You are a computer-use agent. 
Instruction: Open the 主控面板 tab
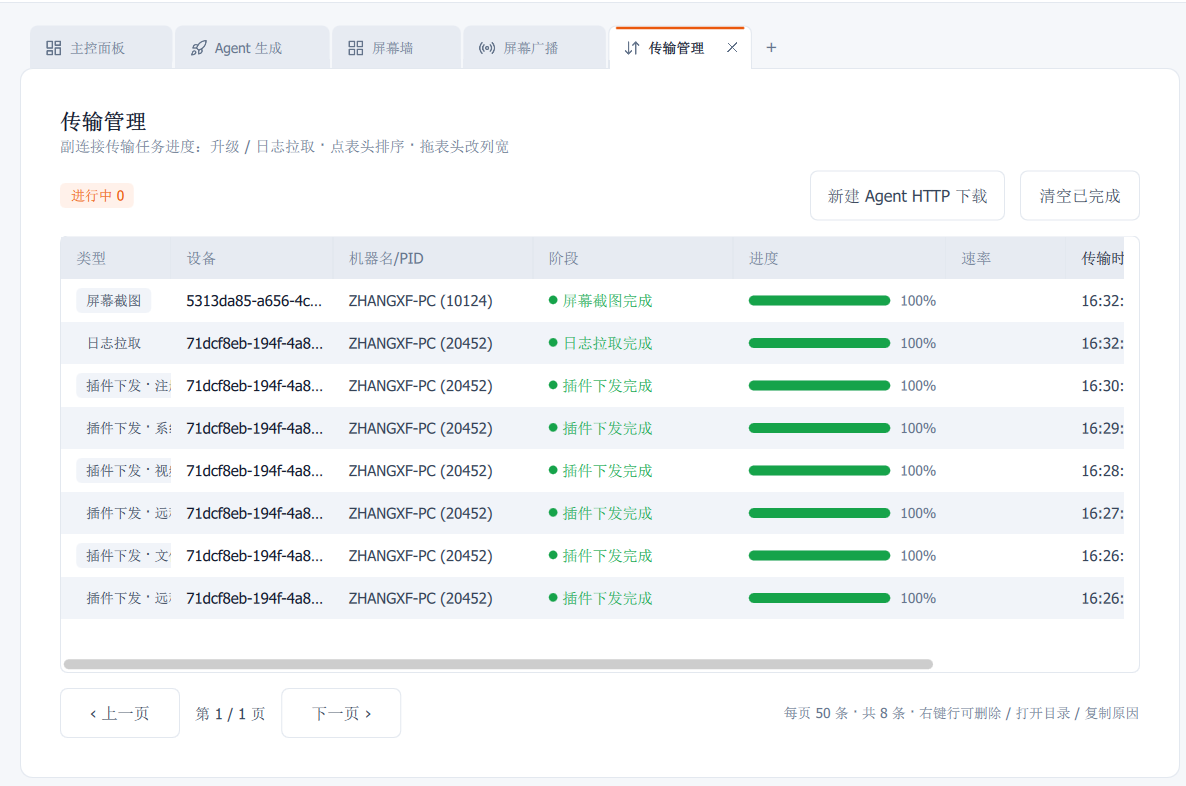pos(101,48)
